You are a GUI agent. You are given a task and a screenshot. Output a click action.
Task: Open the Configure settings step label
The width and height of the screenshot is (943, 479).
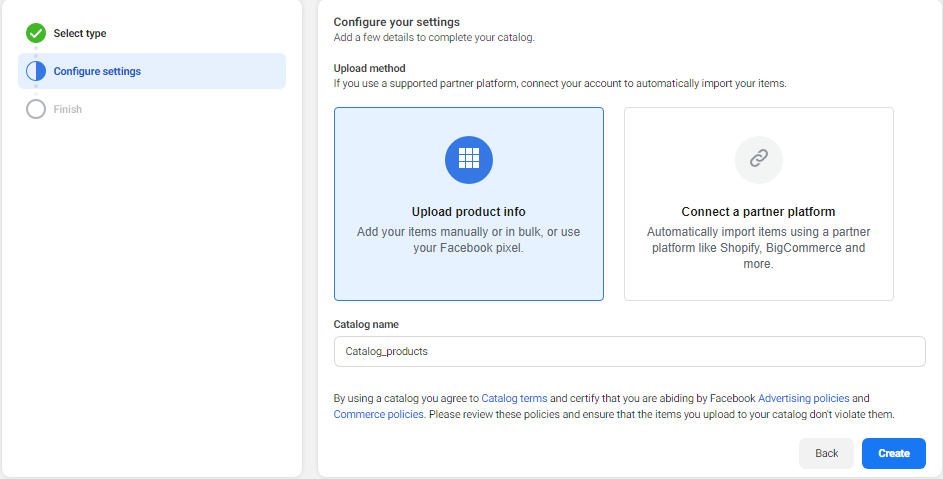97,72
